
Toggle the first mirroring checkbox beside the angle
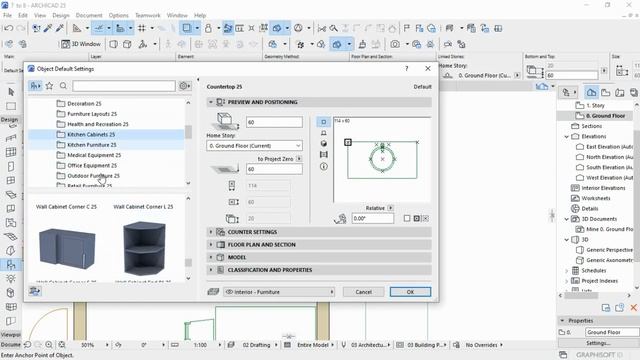tap(407, 218)
